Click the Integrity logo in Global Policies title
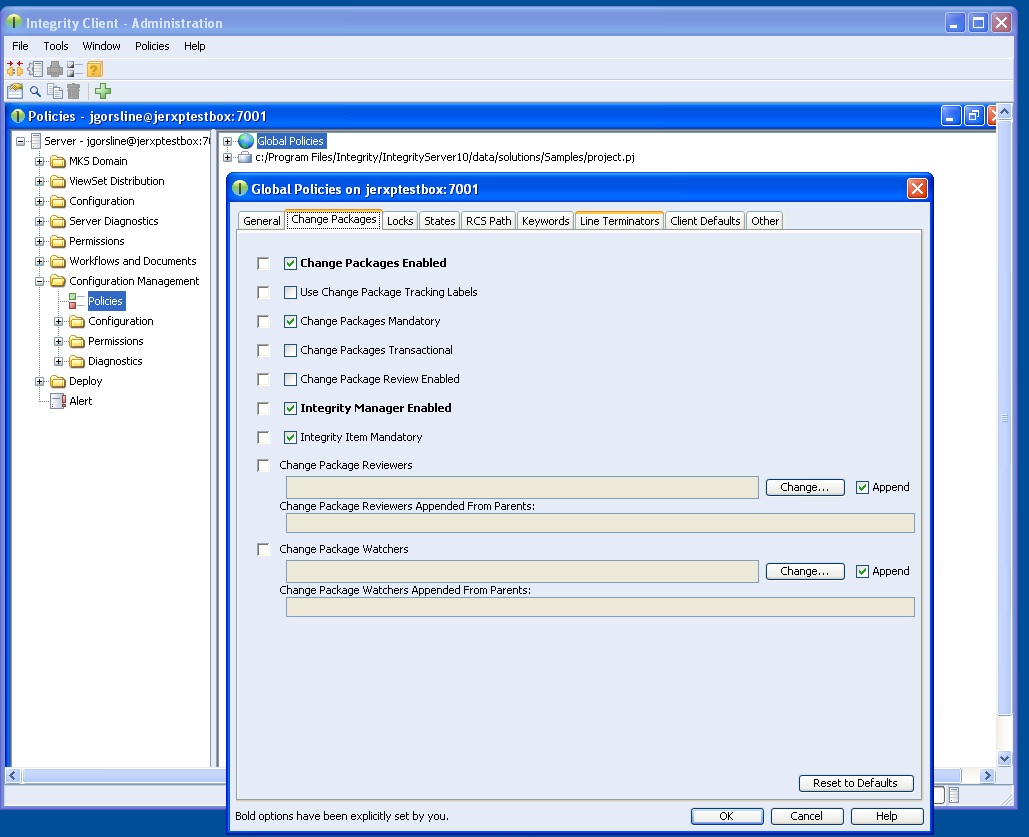 point(240,188)
